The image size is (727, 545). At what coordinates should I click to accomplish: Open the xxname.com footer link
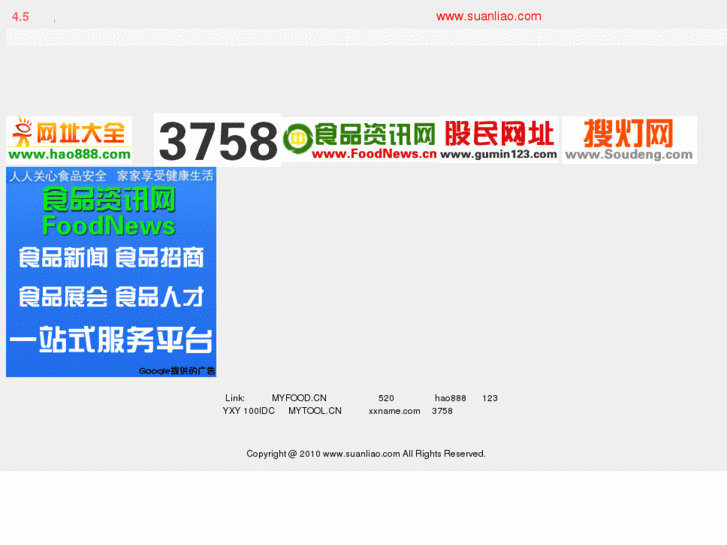coord(395,411)
